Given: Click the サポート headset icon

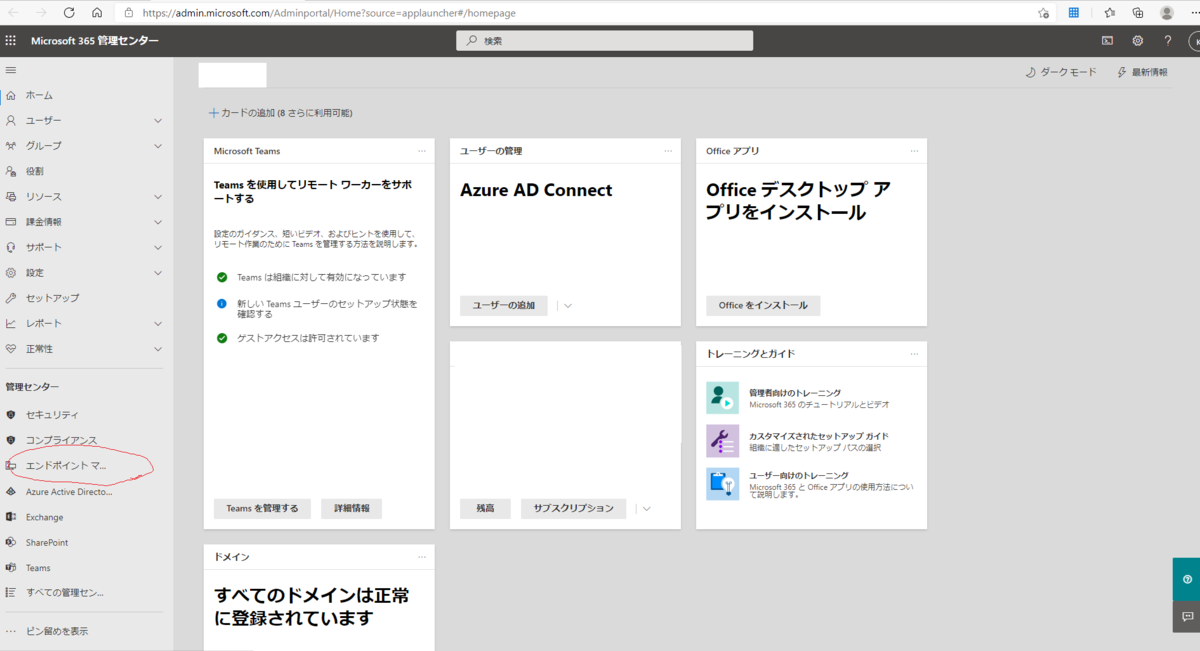Looking at the screenshot, I should click(x=11, y=247).
